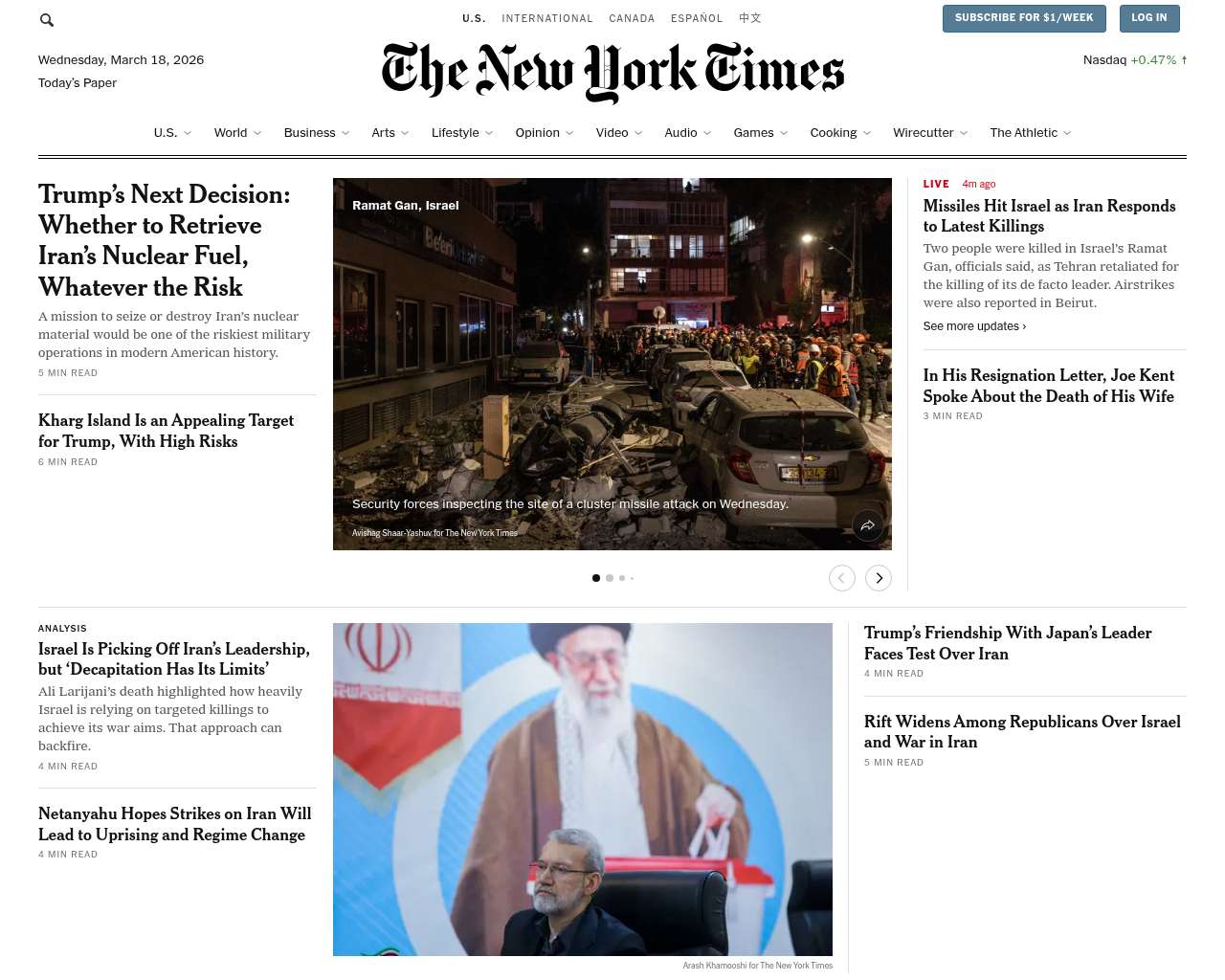Click the share arrow on the carousel photo

point(868,525)
